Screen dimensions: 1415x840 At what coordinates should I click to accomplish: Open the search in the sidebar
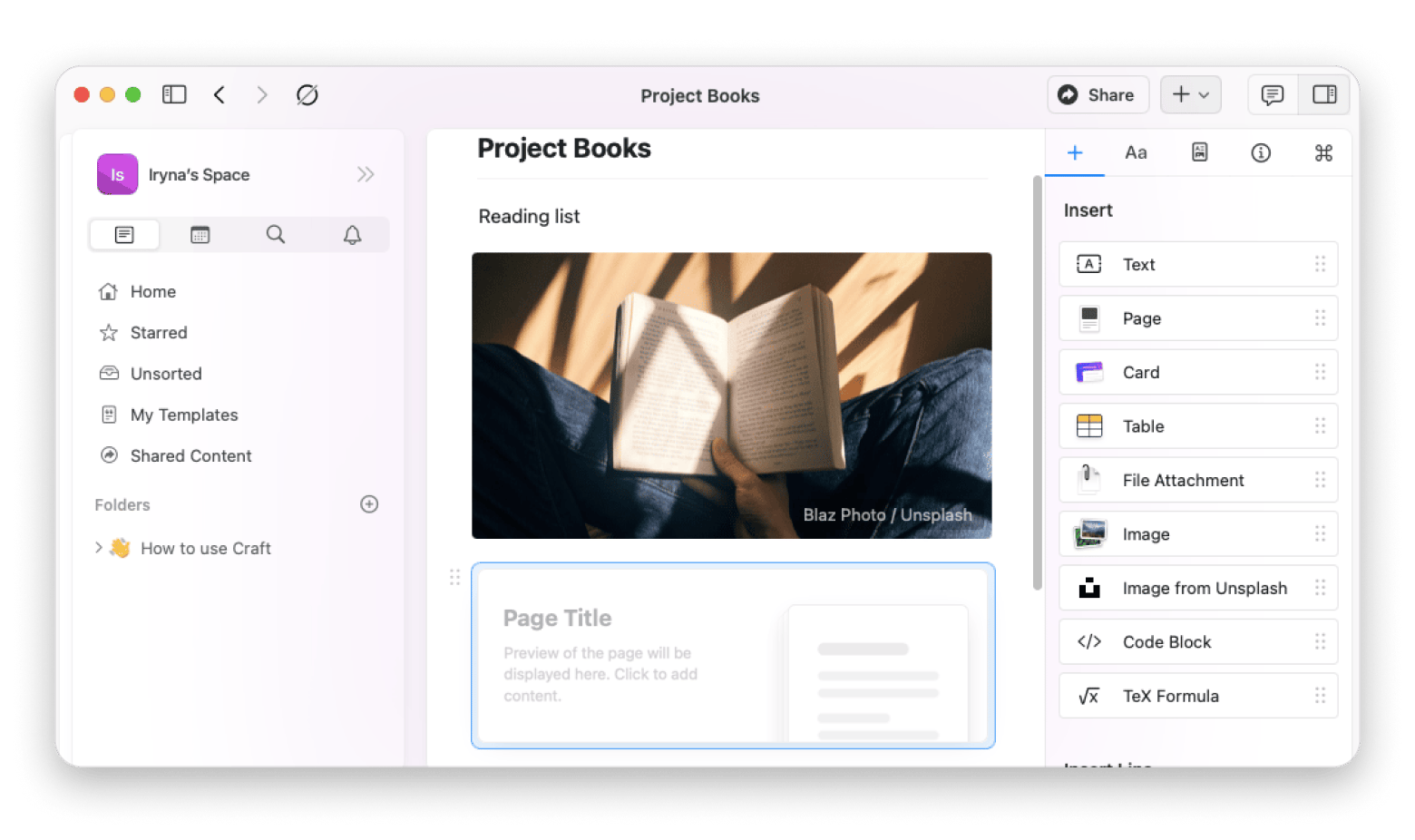click(275, 234)
